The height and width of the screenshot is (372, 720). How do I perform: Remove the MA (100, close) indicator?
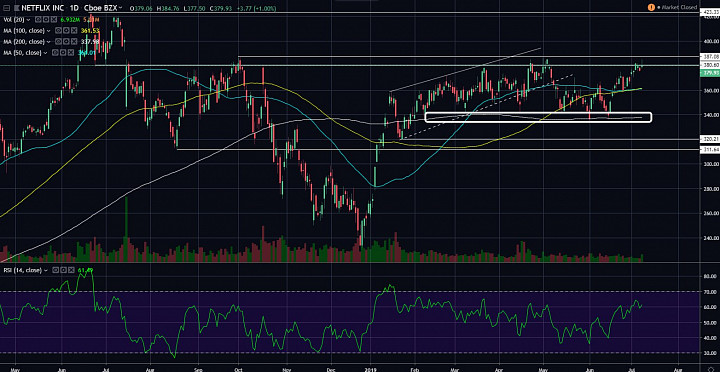(74, 31)
